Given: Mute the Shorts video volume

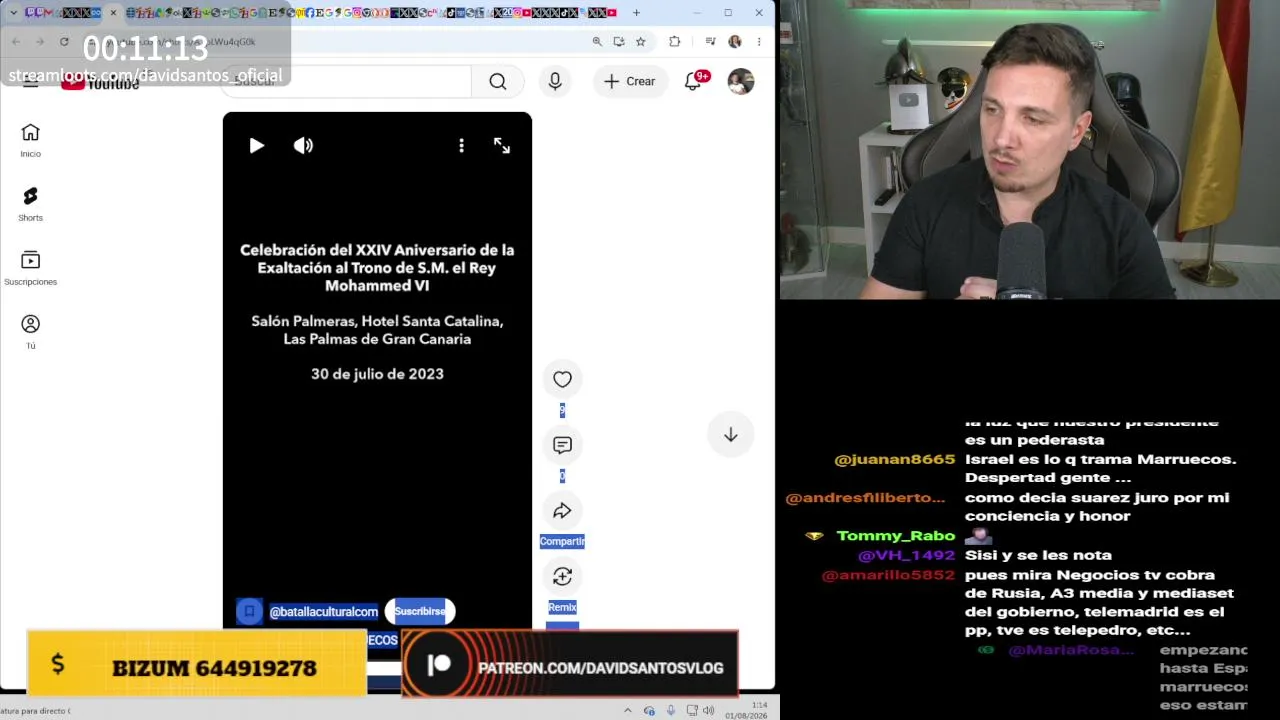Looking at the screenshot, I should coord(303,146).
